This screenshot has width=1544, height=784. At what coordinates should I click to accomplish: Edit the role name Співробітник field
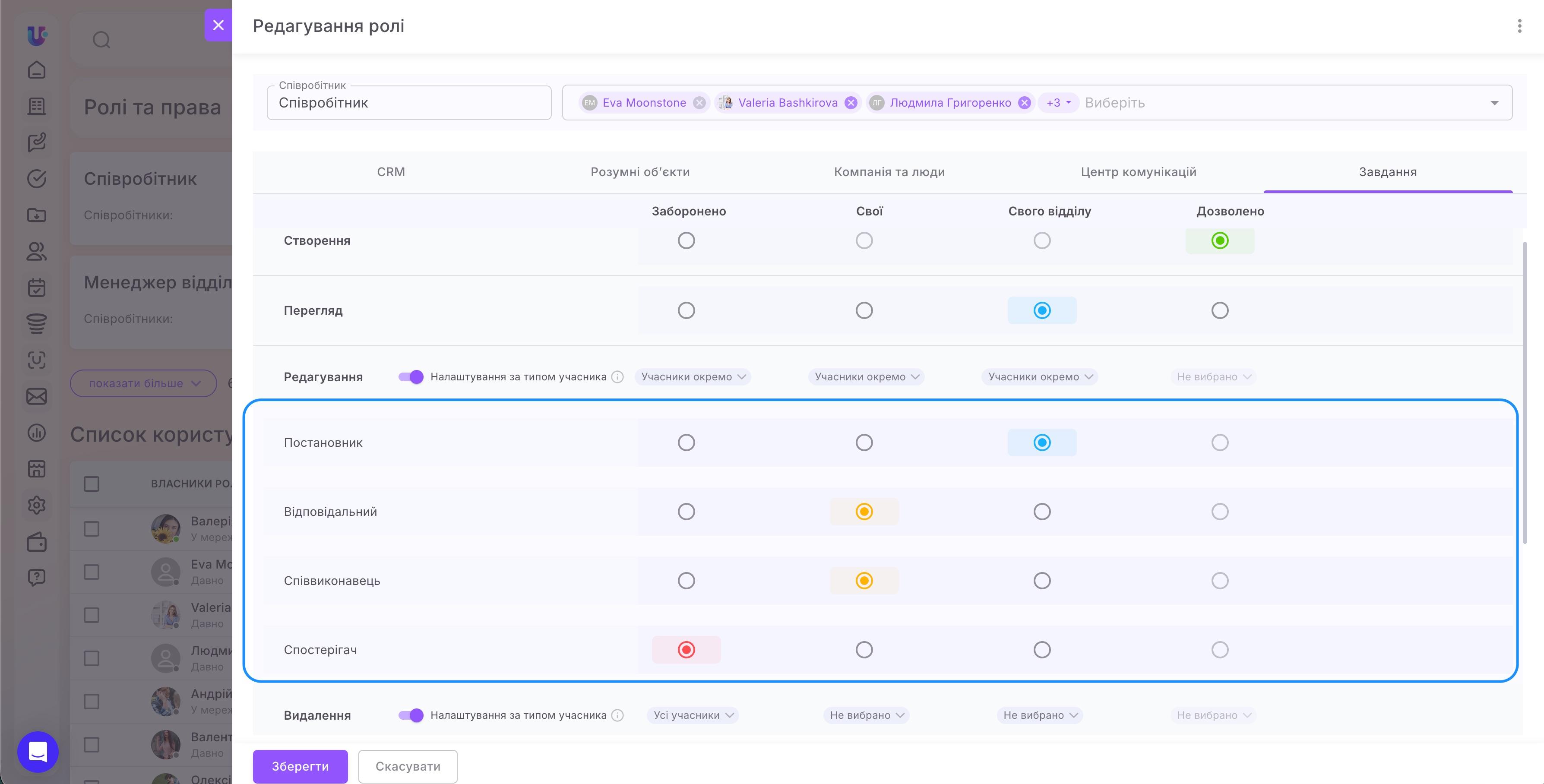pos(409,102)
